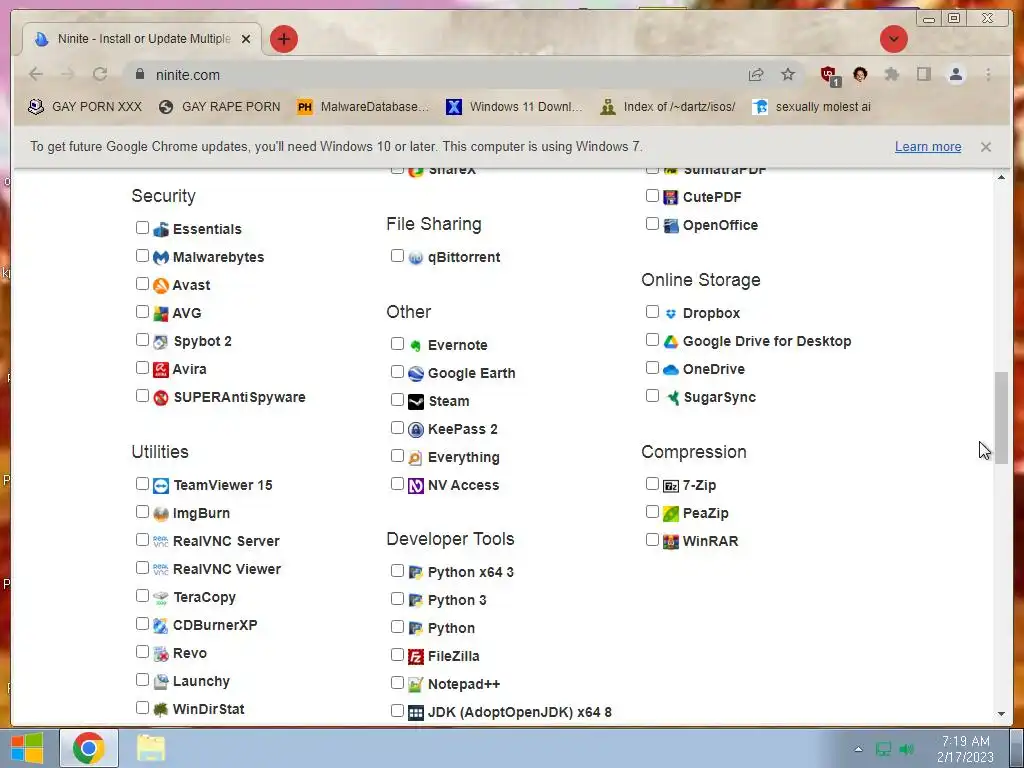Click the WinRAR icon

pos(671,542)
